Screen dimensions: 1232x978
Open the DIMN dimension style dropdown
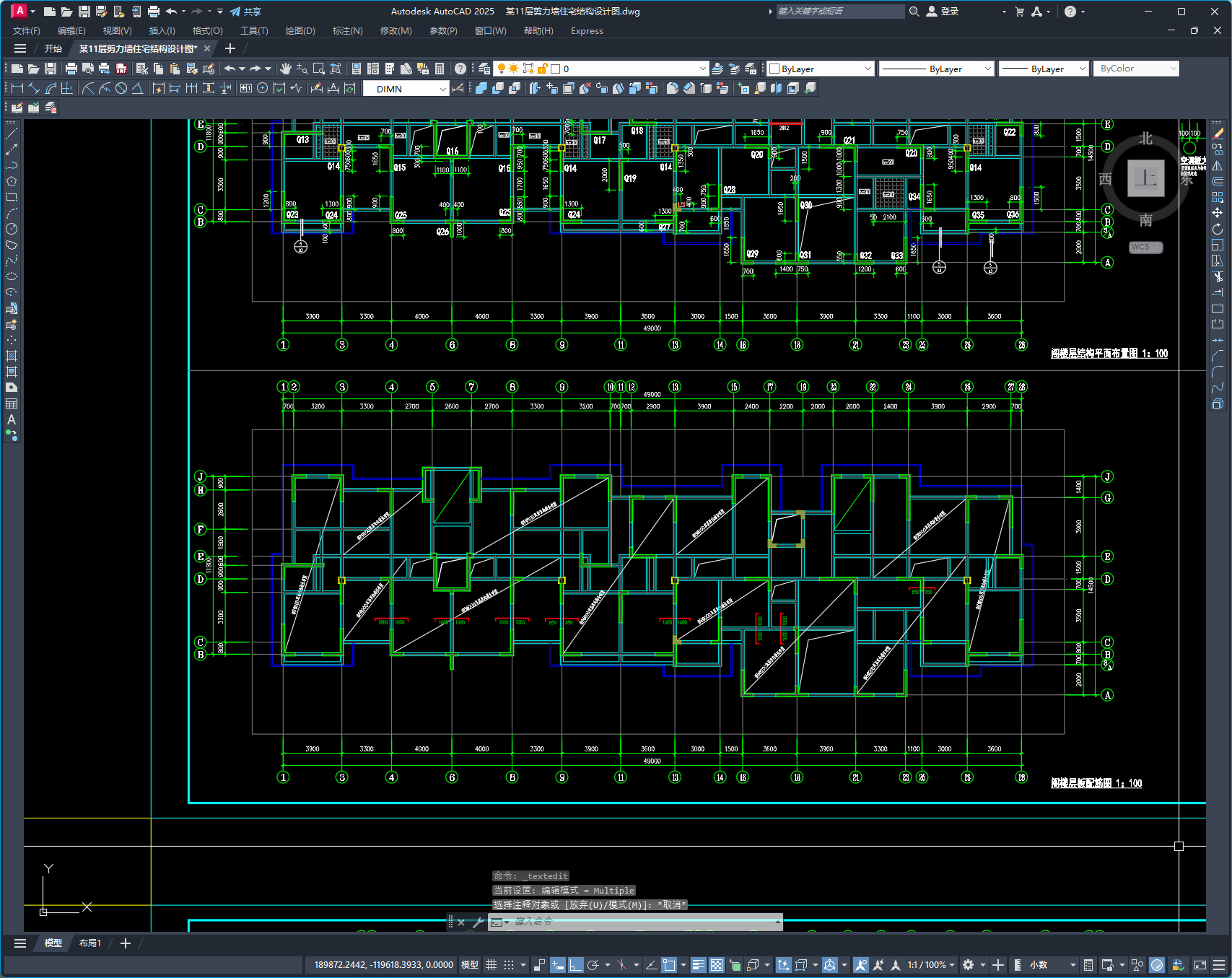coord(442,89)
